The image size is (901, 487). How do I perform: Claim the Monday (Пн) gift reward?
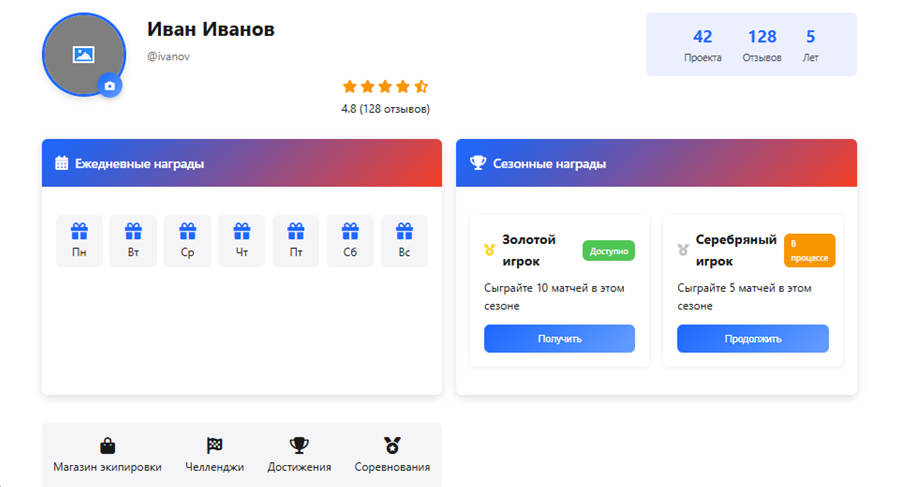(79, 241)
